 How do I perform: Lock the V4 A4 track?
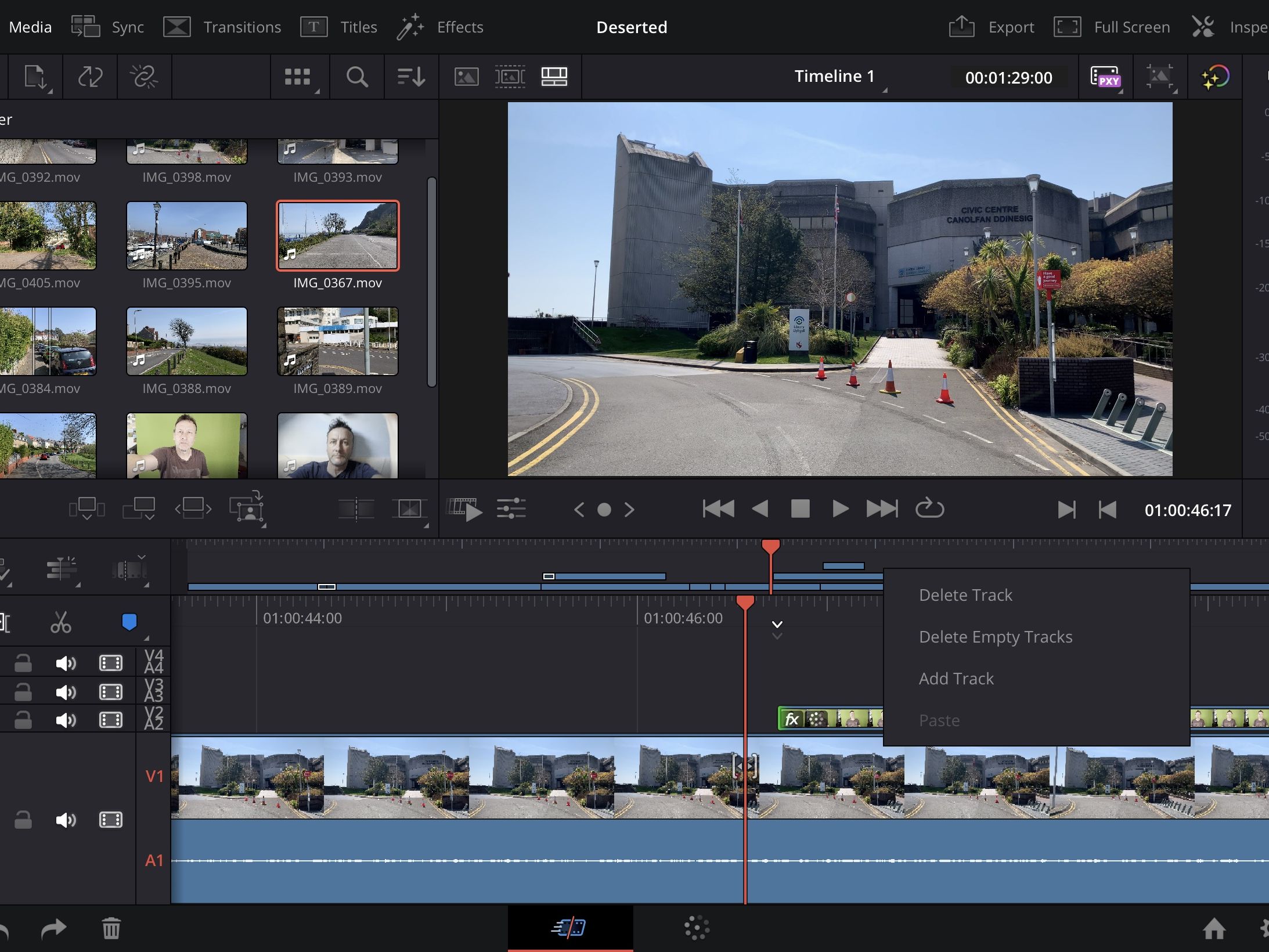click(23, 662)
